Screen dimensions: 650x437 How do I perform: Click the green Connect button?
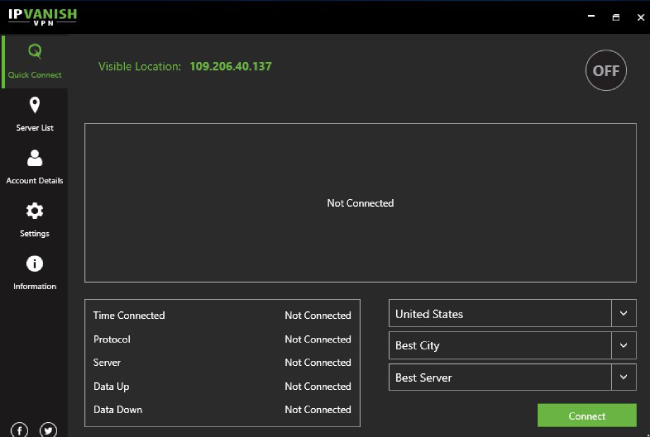(587, 415)
